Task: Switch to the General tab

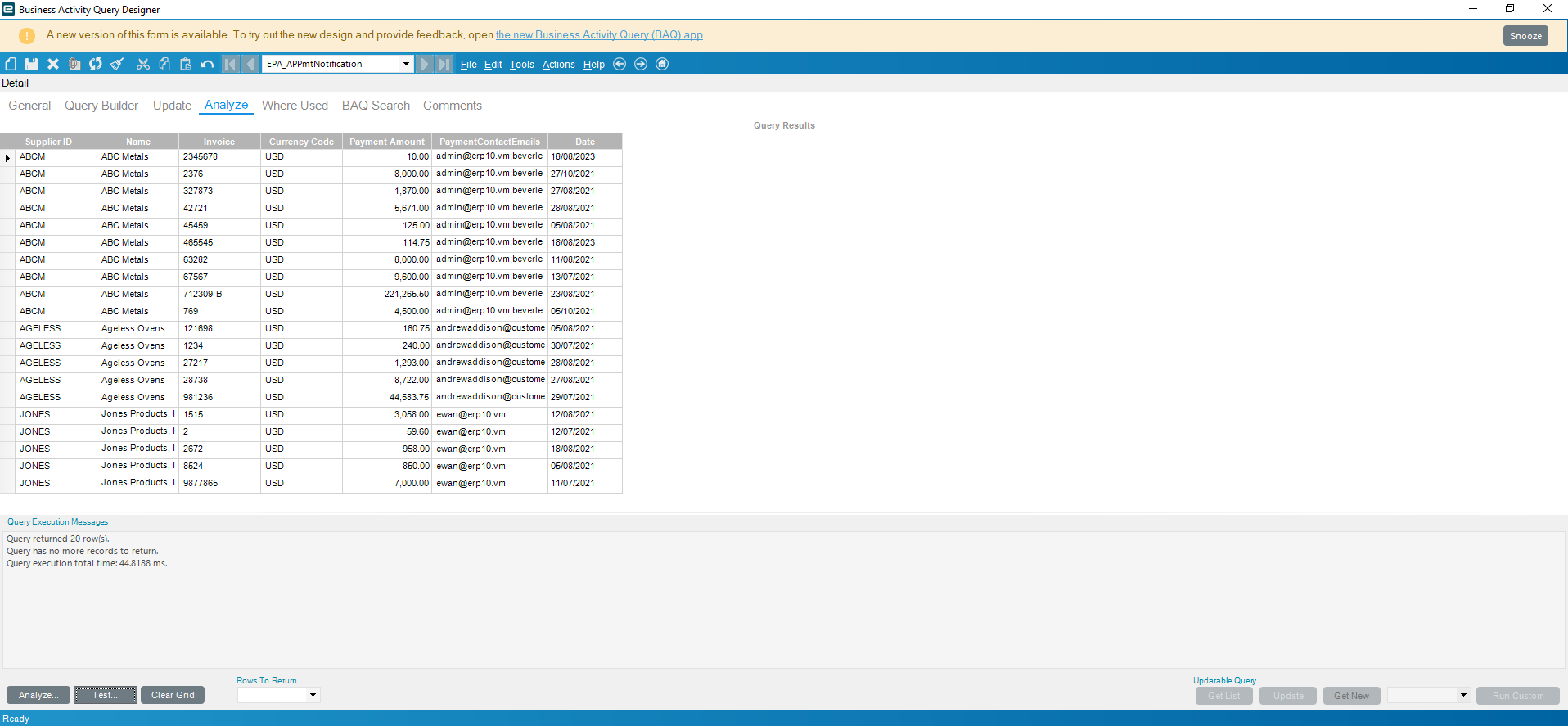Action: pyautogui.click(x=29, y=106)
